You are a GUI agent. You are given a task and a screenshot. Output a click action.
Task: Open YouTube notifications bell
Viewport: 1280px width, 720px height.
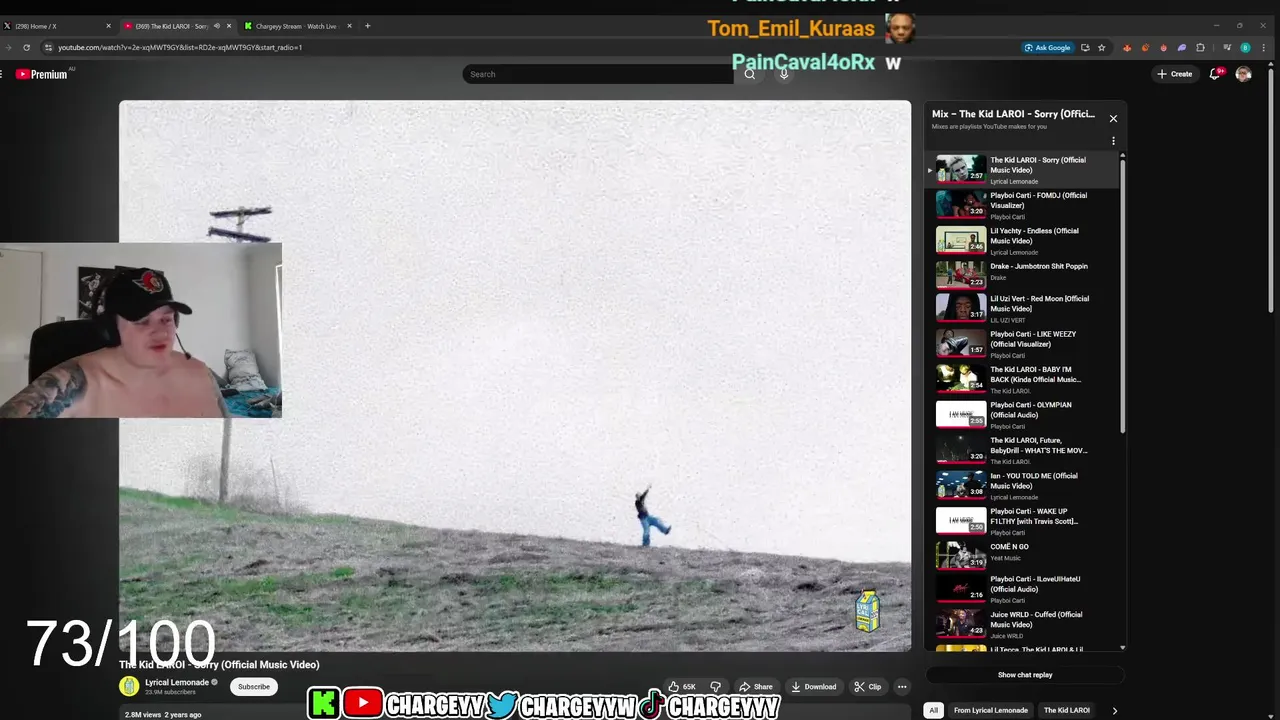point(1215,74)
